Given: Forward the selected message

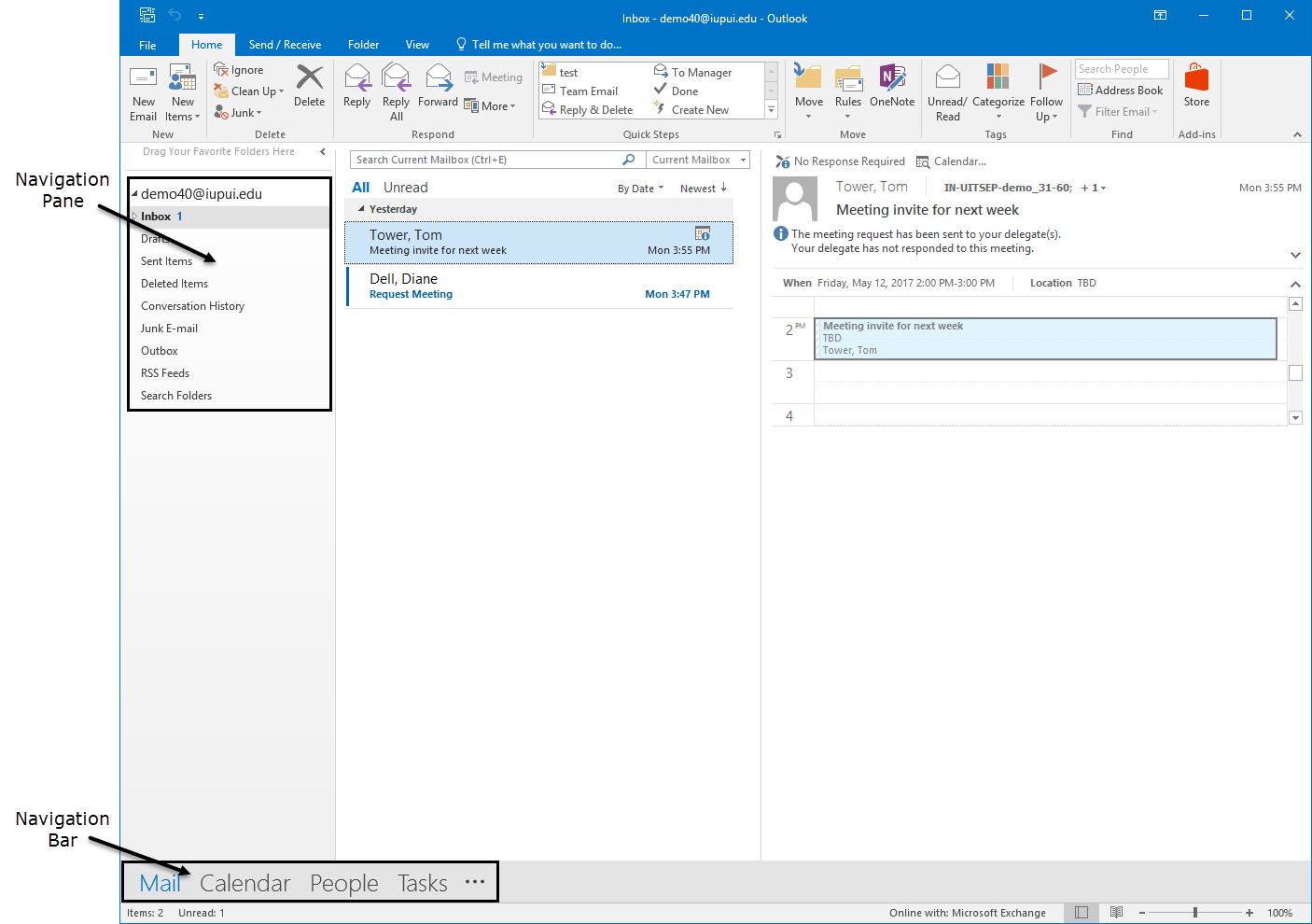Looking at the screenshot, I should (438, 86).
